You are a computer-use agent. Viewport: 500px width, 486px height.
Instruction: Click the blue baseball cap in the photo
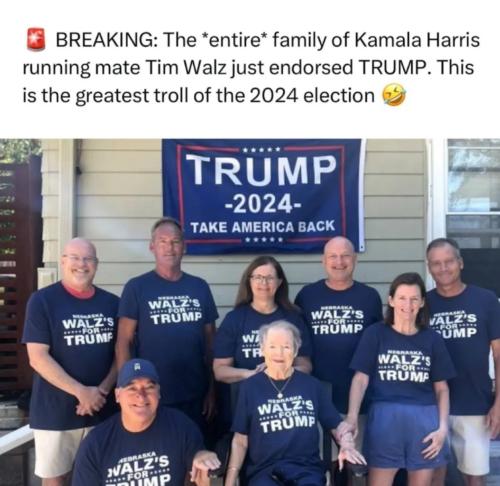pos(138,373)
